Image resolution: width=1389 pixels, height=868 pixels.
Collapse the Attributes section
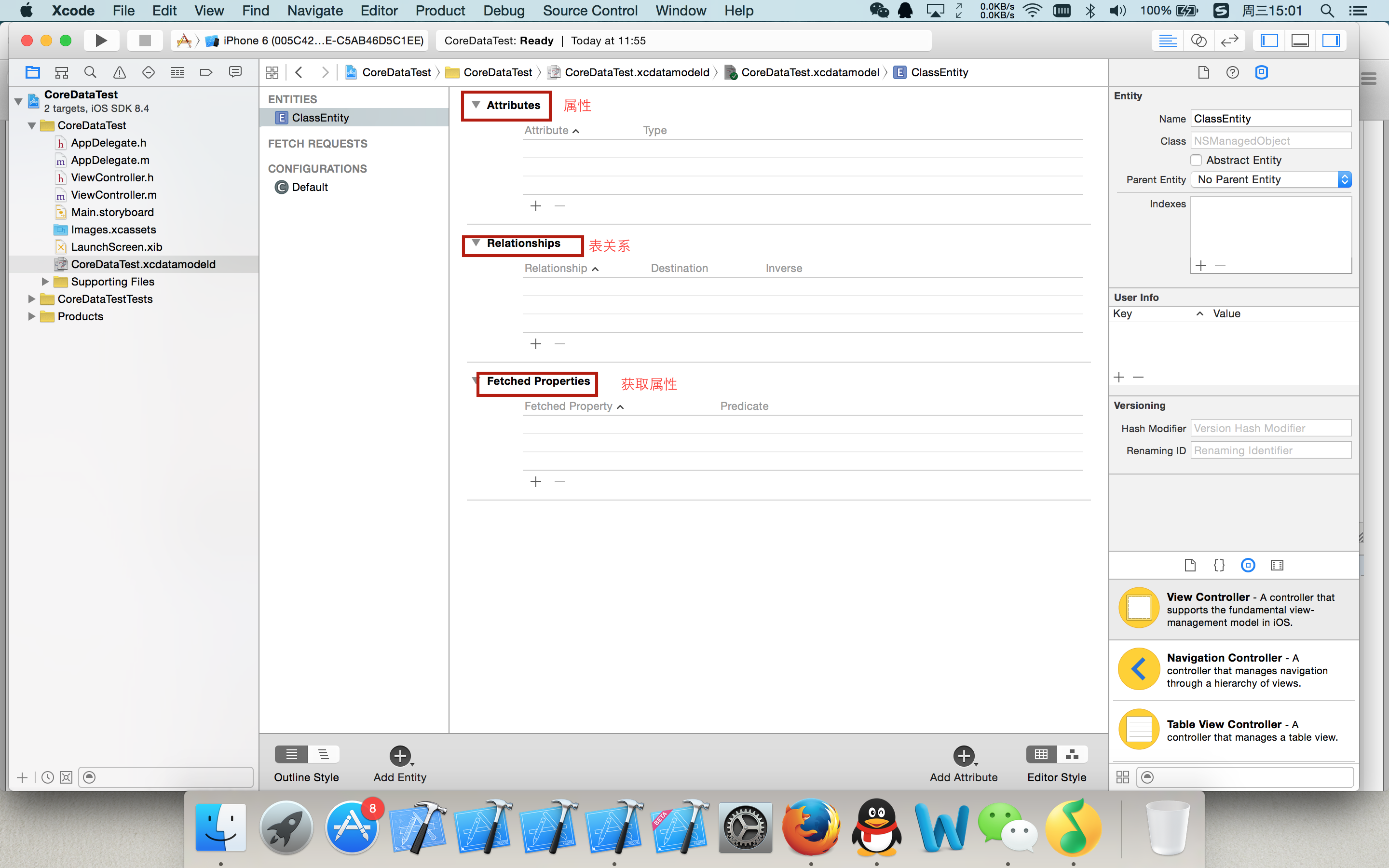coord(476,105)
